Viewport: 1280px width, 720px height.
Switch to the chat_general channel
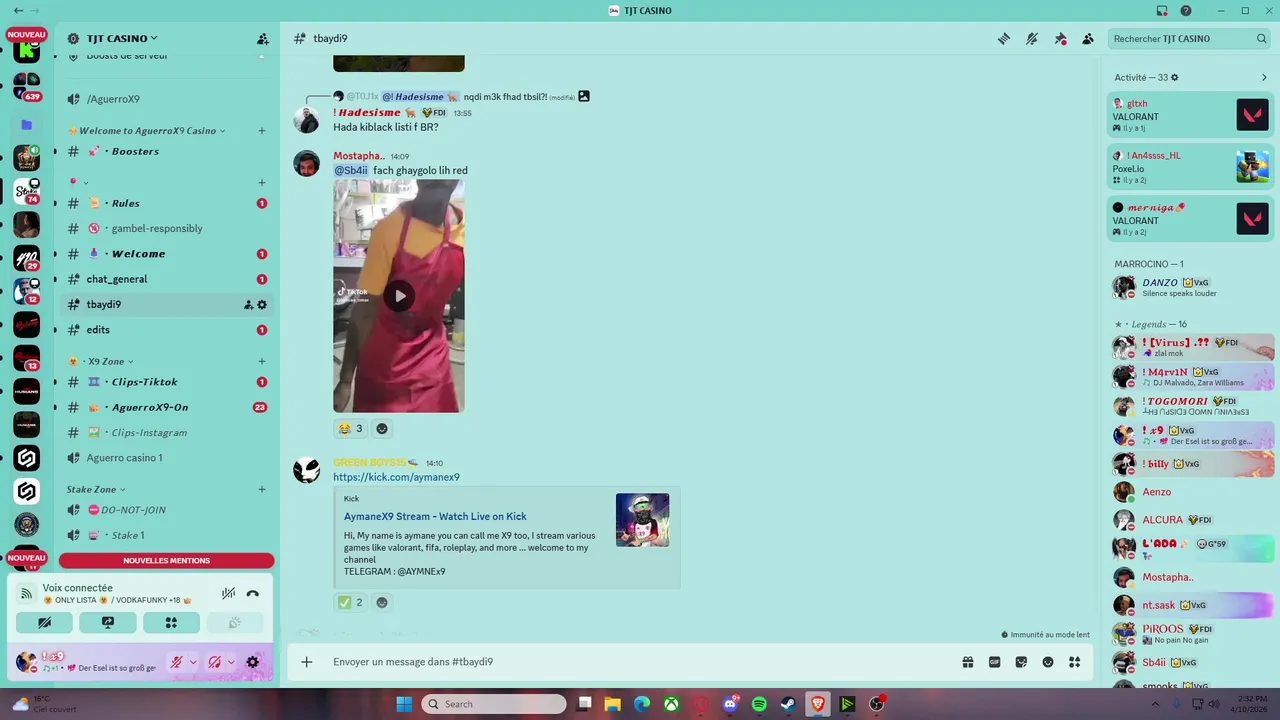click(x=166, y=279)
